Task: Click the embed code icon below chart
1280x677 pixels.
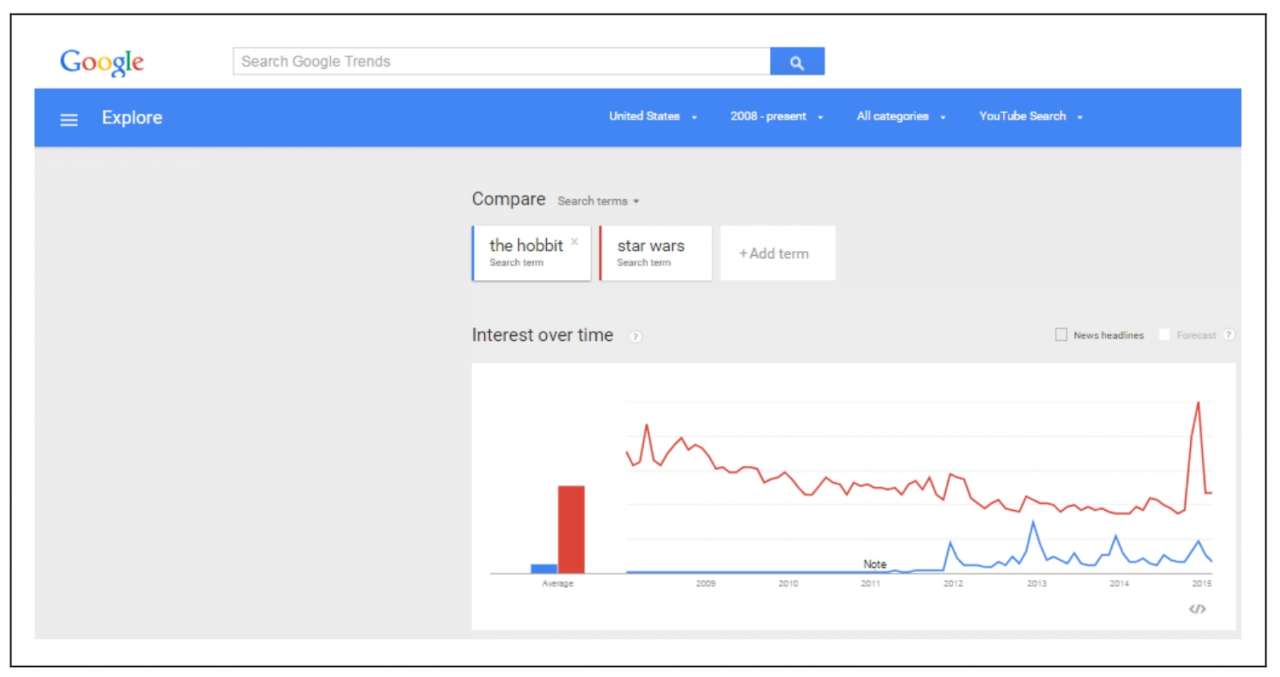Action: point(1197,609)
